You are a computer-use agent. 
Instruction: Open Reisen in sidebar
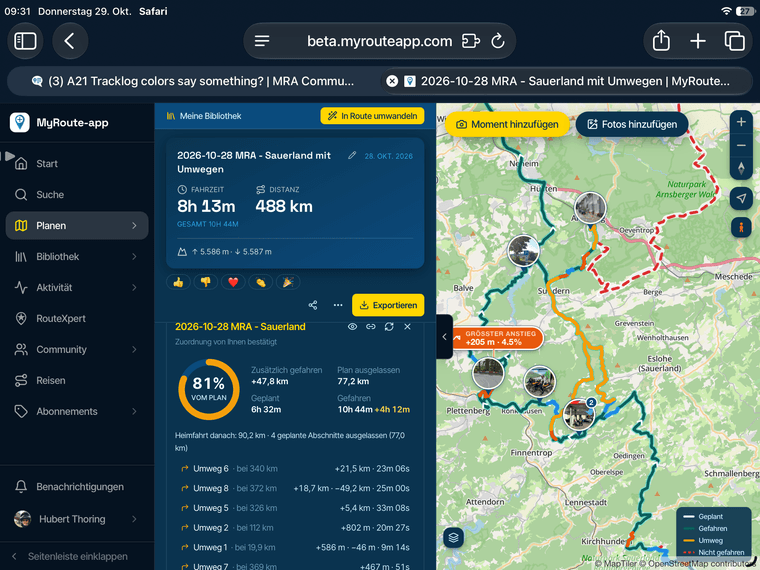77,381
